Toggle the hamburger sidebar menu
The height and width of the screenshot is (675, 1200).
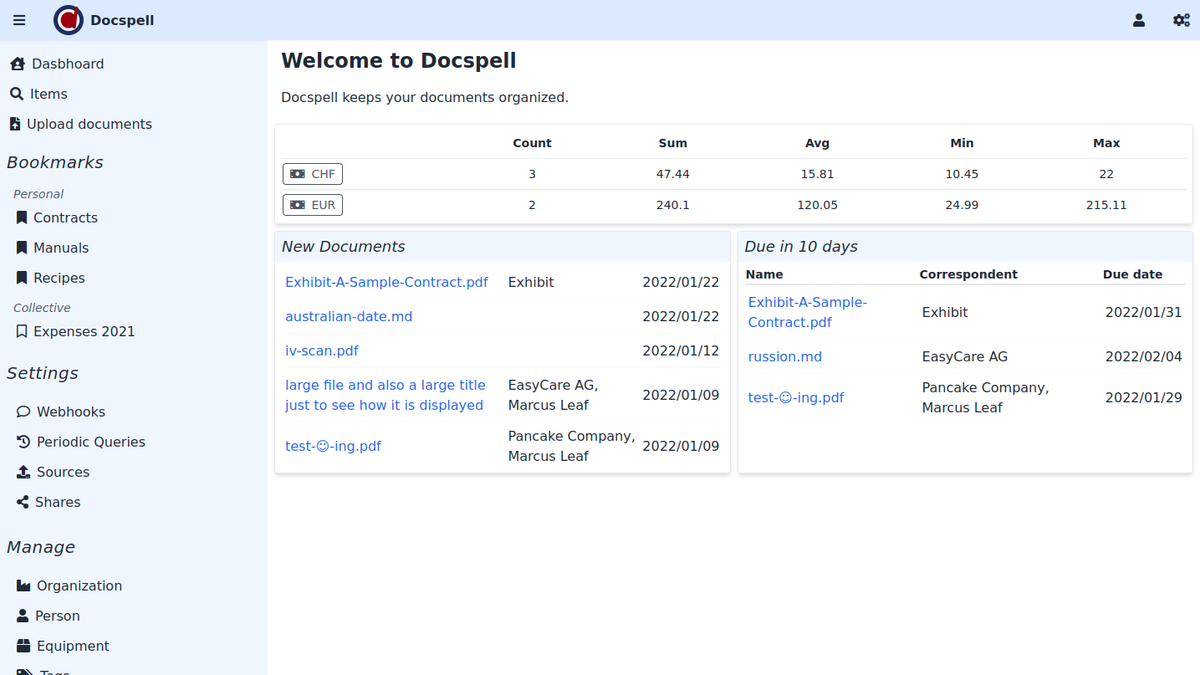click(x=19, y=20)
